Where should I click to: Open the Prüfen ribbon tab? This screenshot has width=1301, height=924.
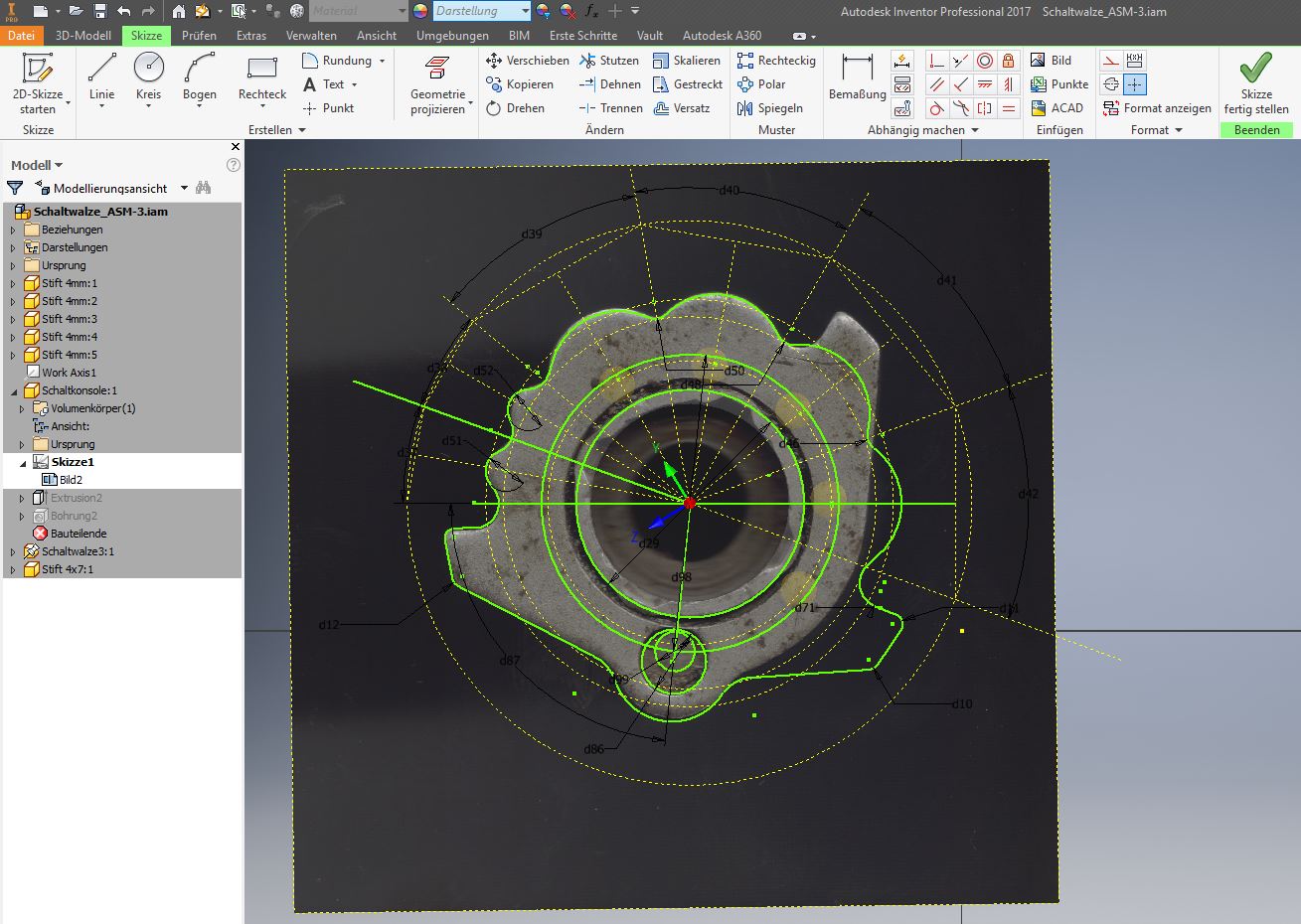(199, 35)
